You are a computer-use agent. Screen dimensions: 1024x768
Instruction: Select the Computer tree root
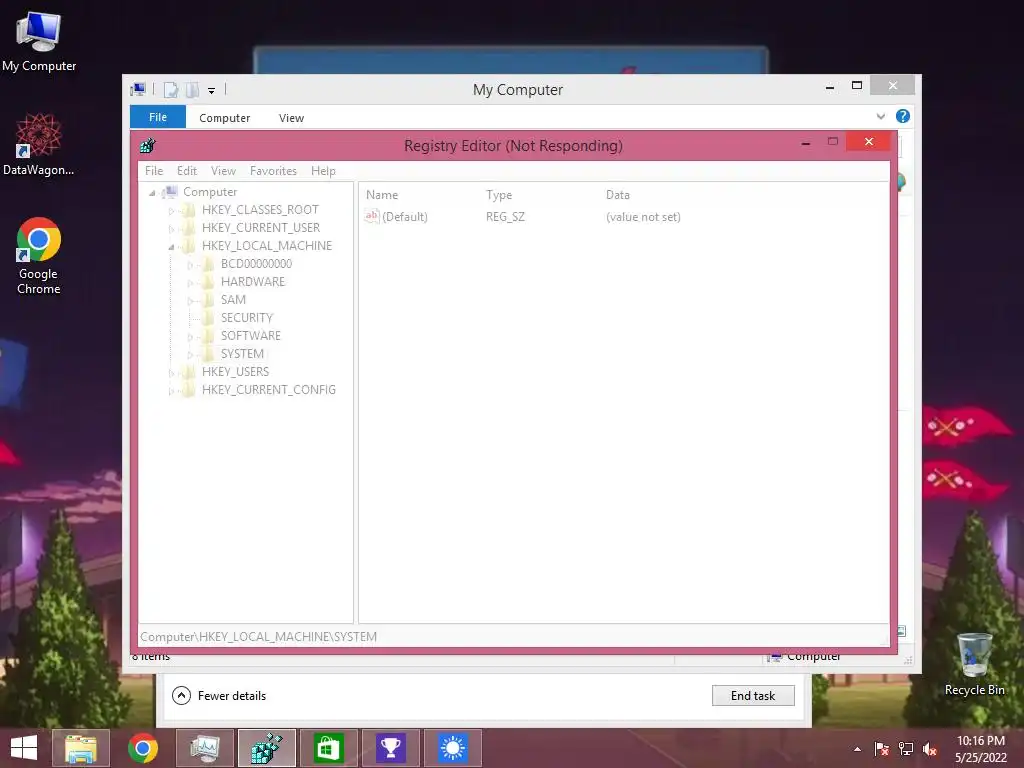pos(210,191)
